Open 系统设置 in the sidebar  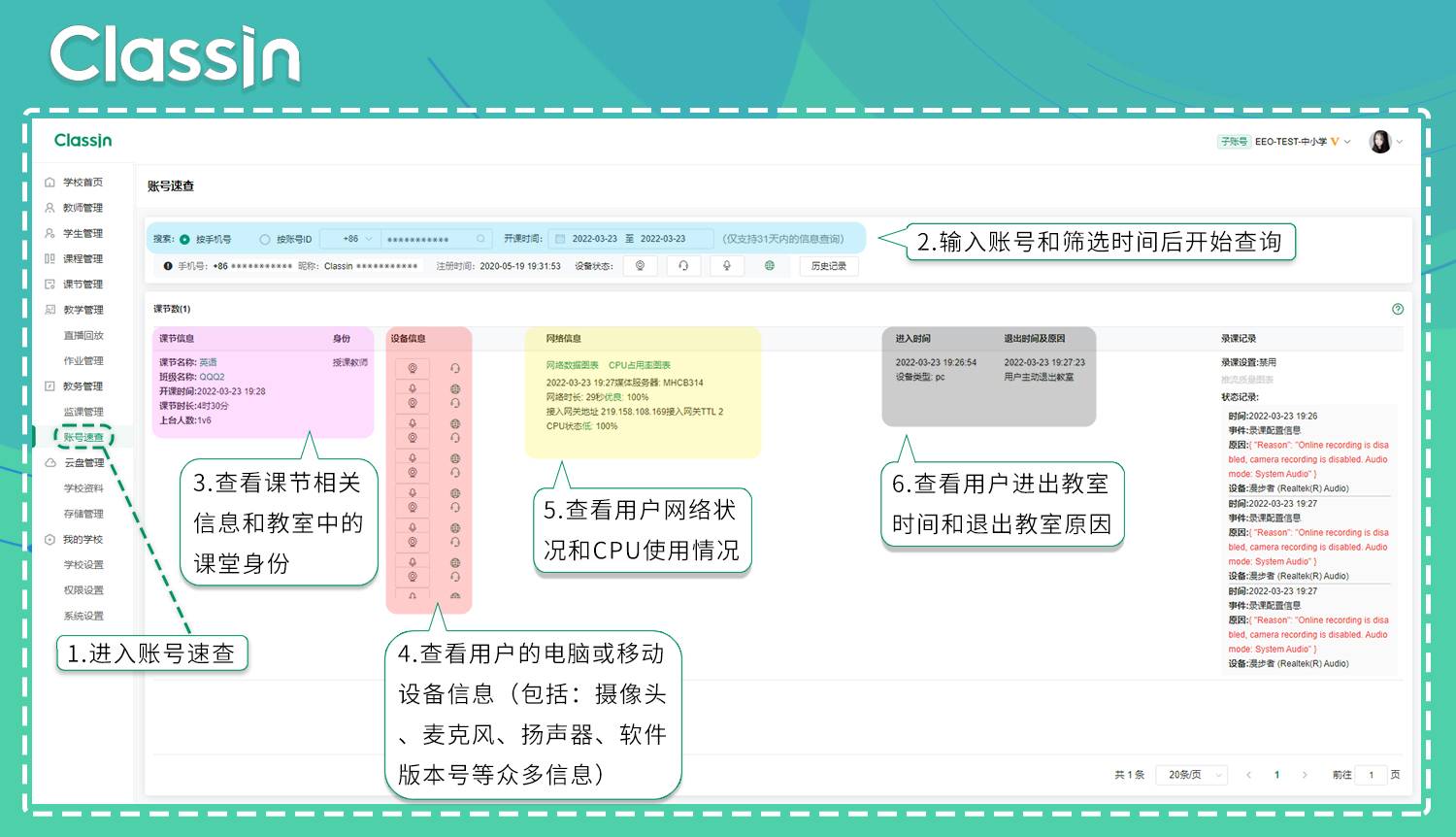coord(83,616)
